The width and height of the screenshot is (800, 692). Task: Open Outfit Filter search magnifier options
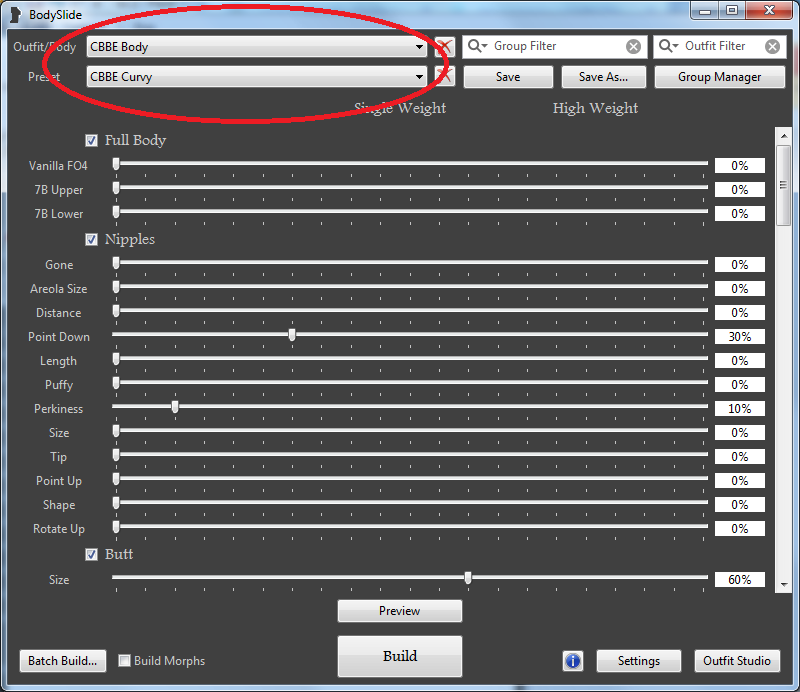coord(668,47)
